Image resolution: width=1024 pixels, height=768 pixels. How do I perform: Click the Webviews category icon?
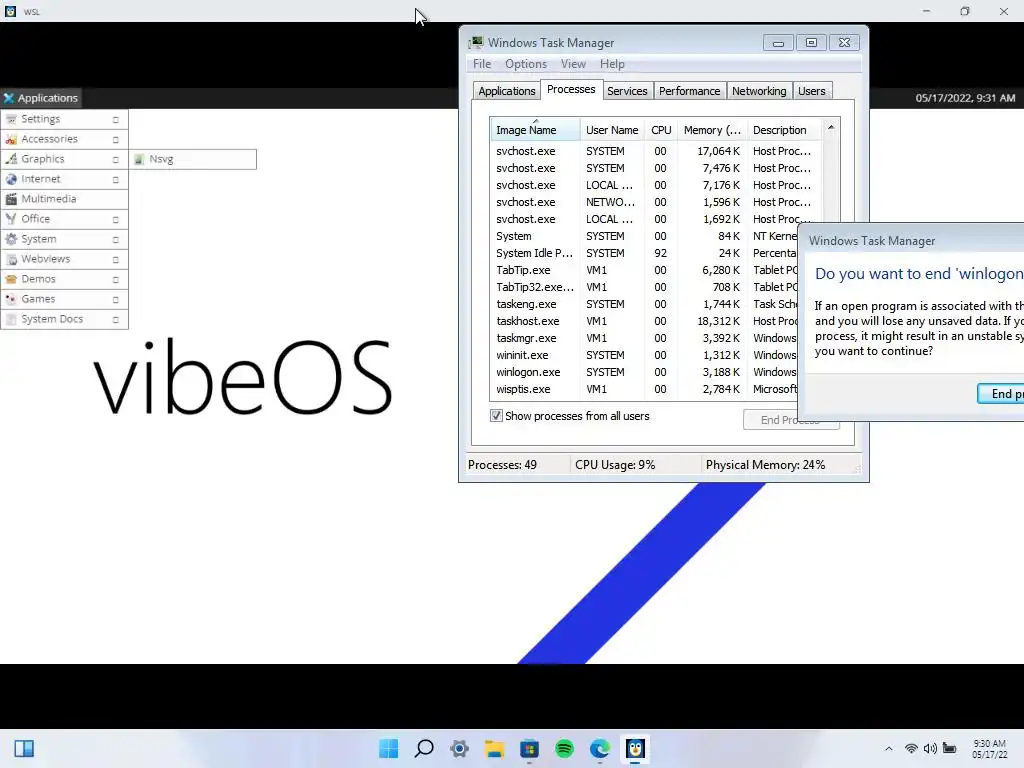[11, 259]
